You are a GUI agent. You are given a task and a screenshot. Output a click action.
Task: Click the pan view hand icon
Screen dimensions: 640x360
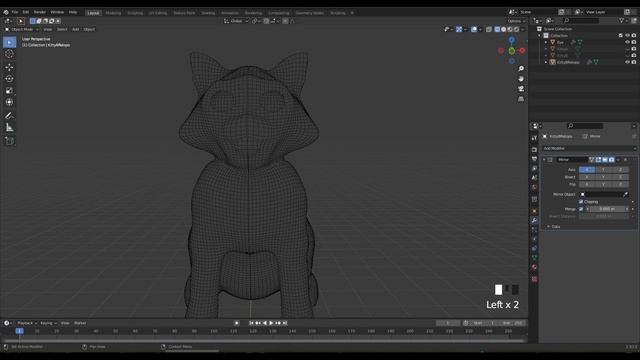[x=521, y=79]
